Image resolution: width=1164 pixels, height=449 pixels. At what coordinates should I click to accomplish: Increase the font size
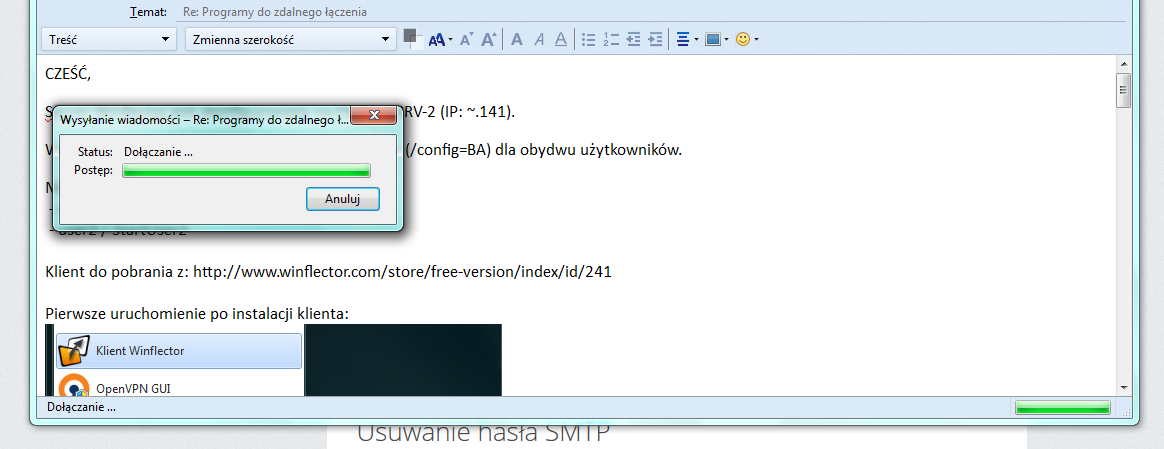(488, 39)
